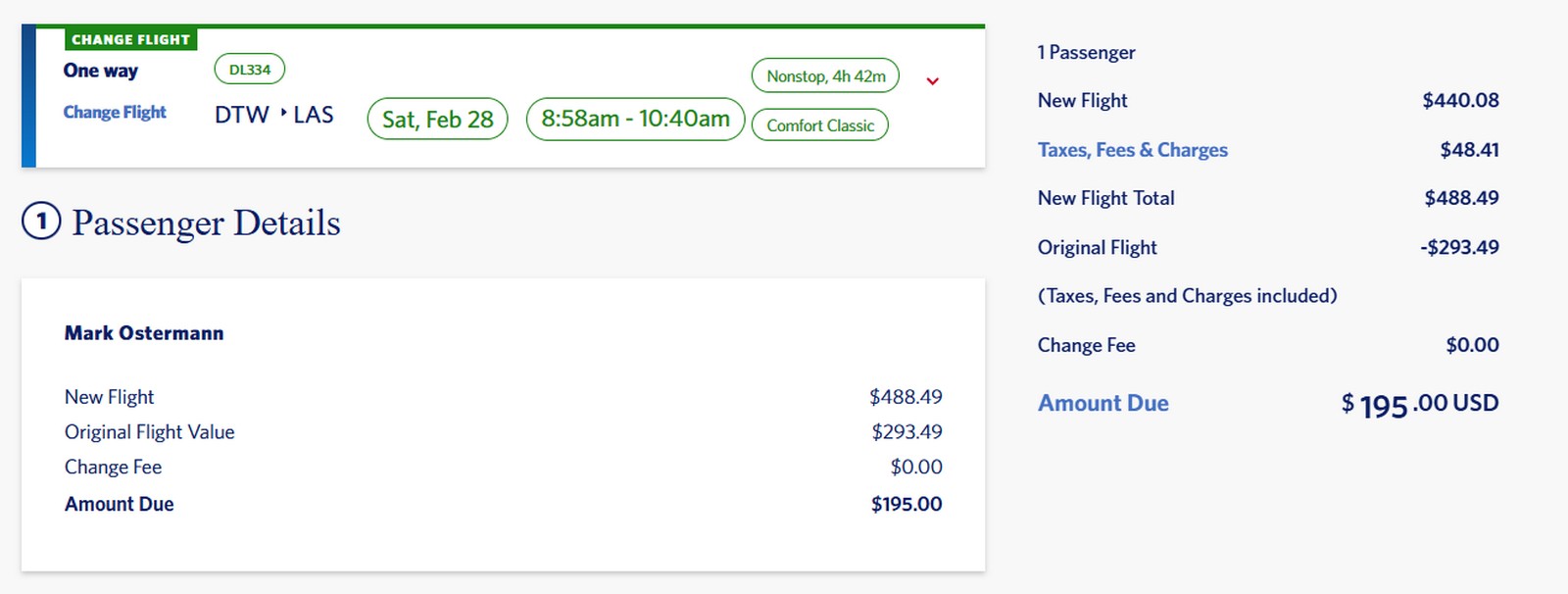Select the One way trip label
Image resolution: width=1568 pixels, height=594 pixels.
(x=100, y=71)
